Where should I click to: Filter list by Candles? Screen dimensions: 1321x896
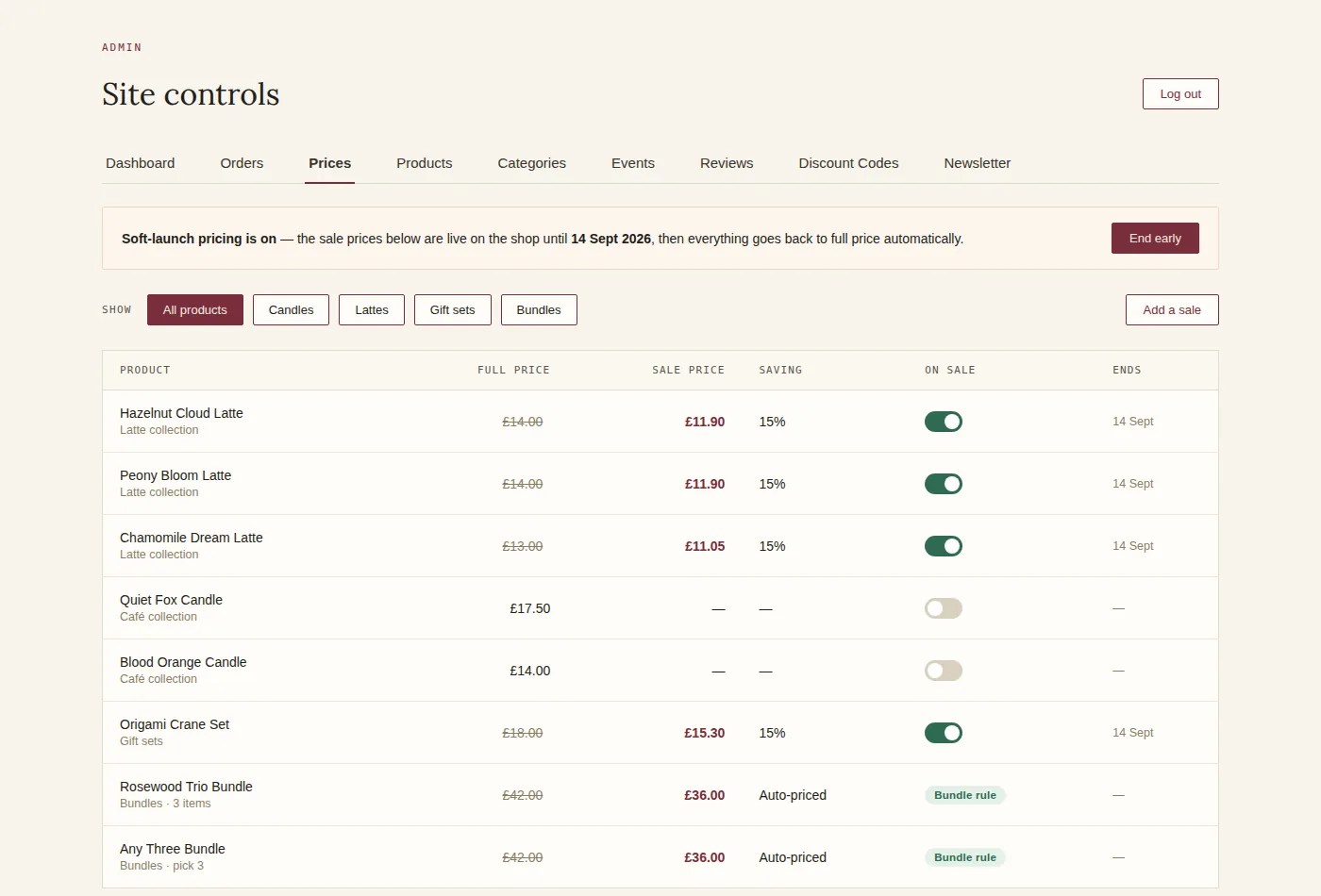click(x=291, y=310)
